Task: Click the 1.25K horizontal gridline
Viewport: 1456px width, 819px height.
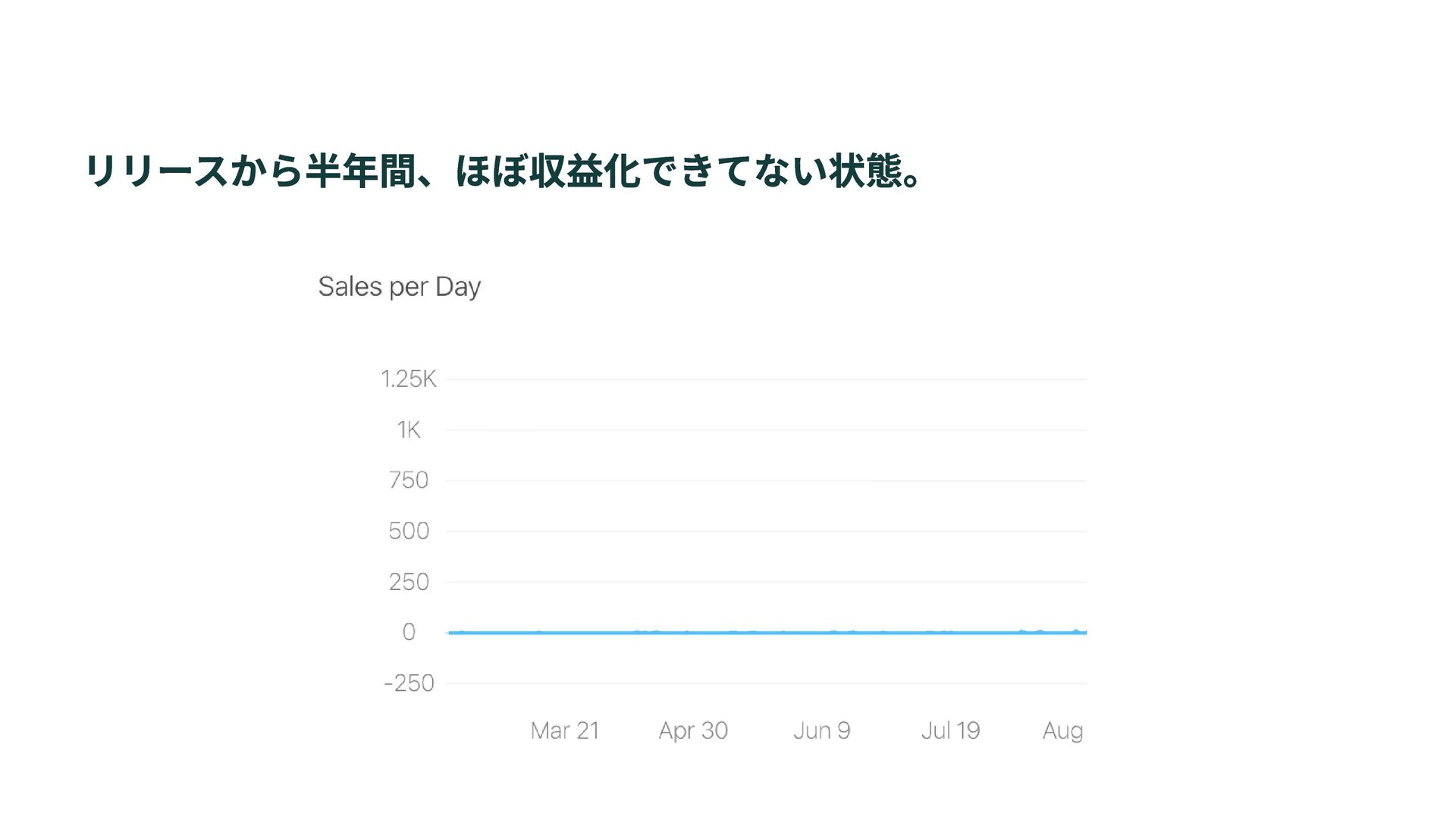Action: pyautogui.click(x=766, y=379)
